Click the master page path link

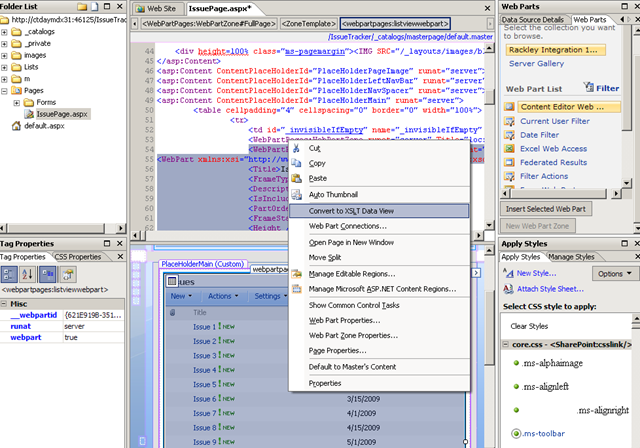[x=411, y=37]
